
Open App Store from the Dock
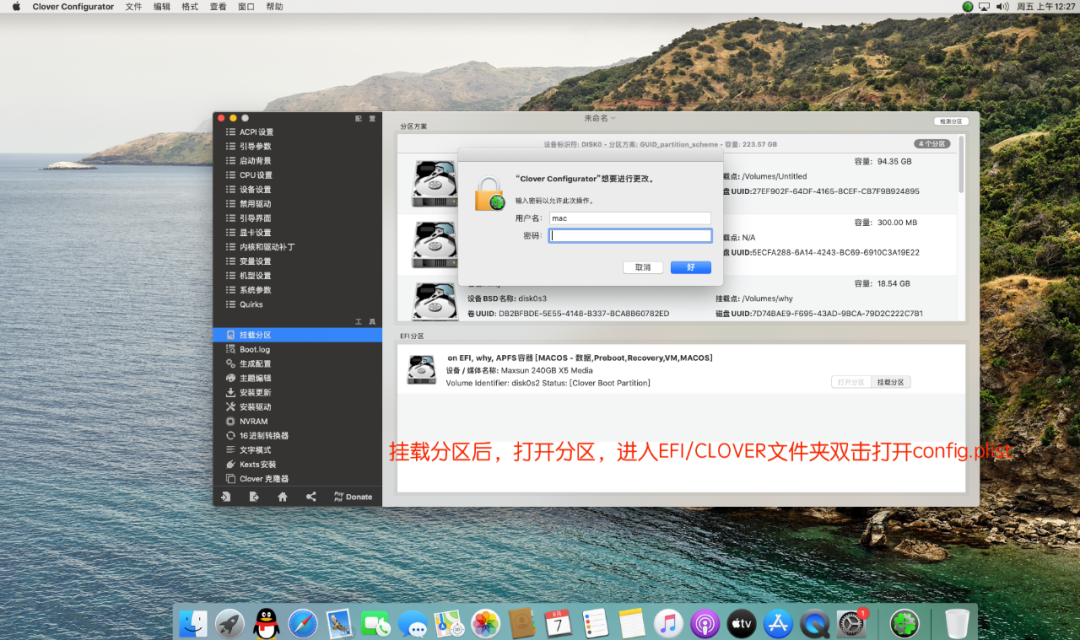coord(778,624)
